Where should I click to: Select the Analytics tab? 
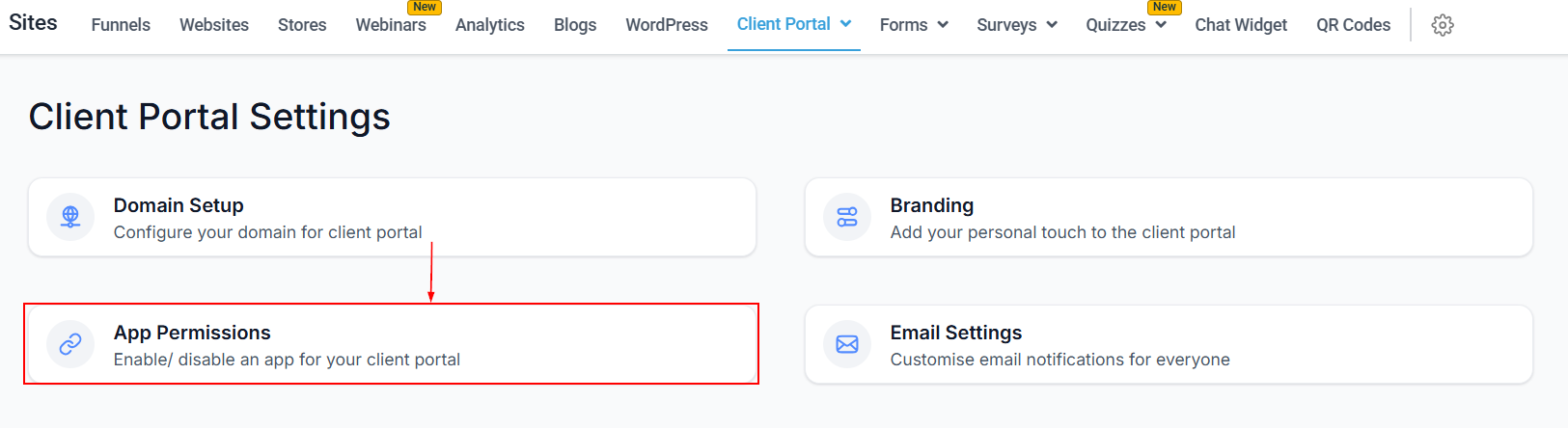tap(490, 25)
